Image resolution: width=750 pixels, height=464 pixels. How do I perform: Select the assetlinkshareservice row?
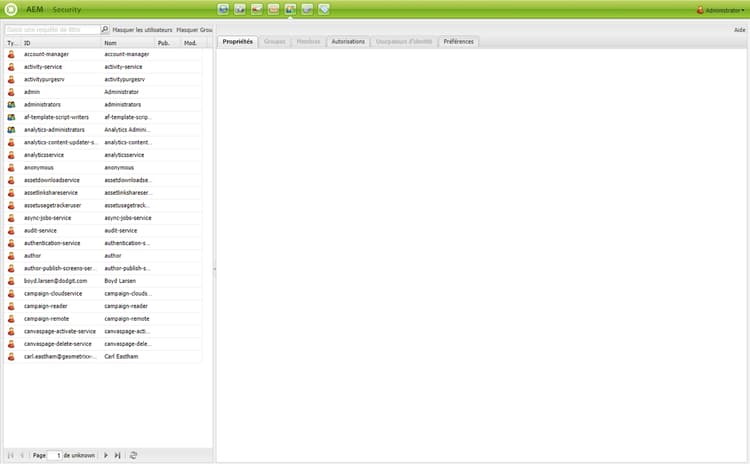pyautogui.click(x=103, y=193)
